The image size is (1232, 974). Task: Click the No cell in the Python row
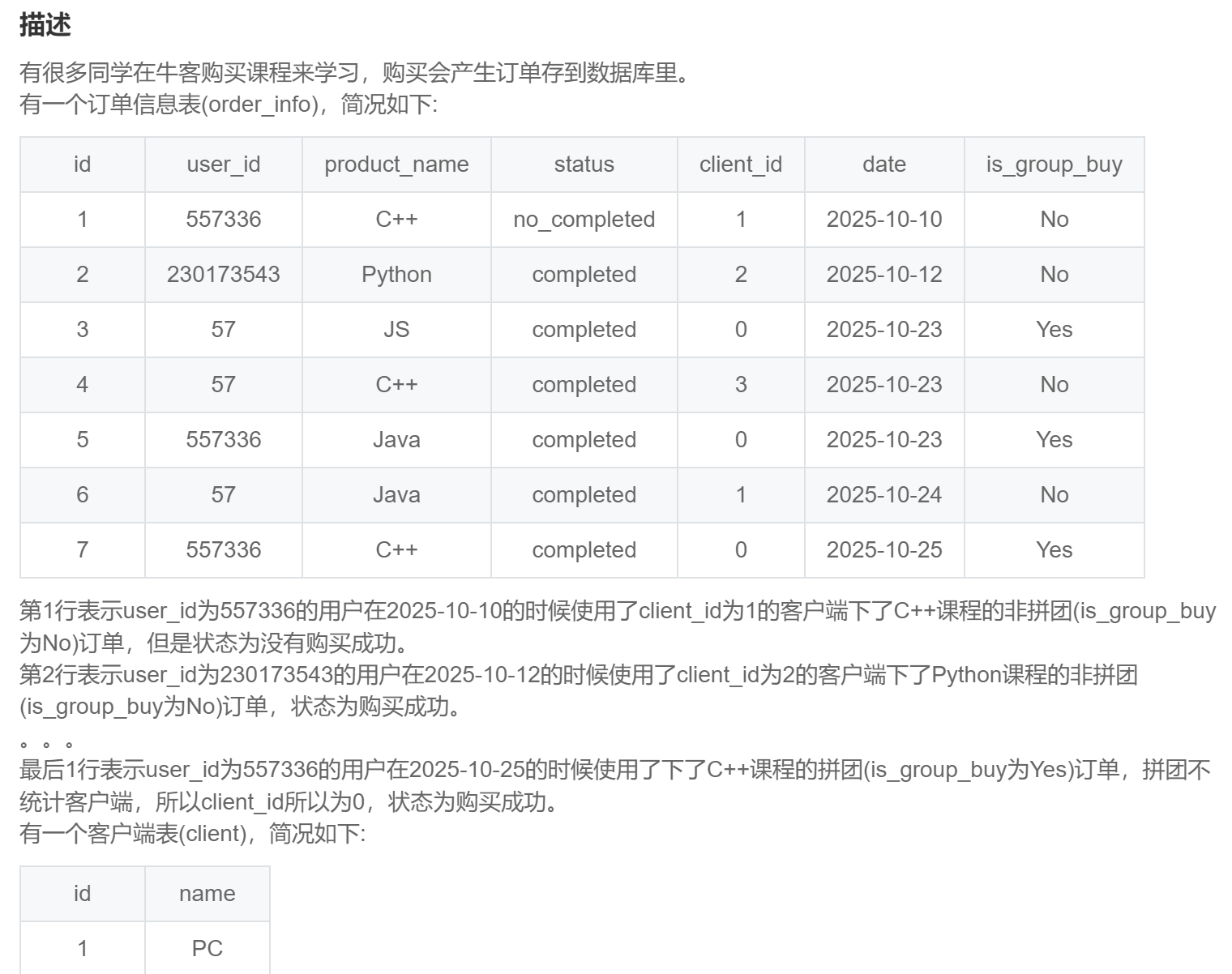click(1054, 275)
